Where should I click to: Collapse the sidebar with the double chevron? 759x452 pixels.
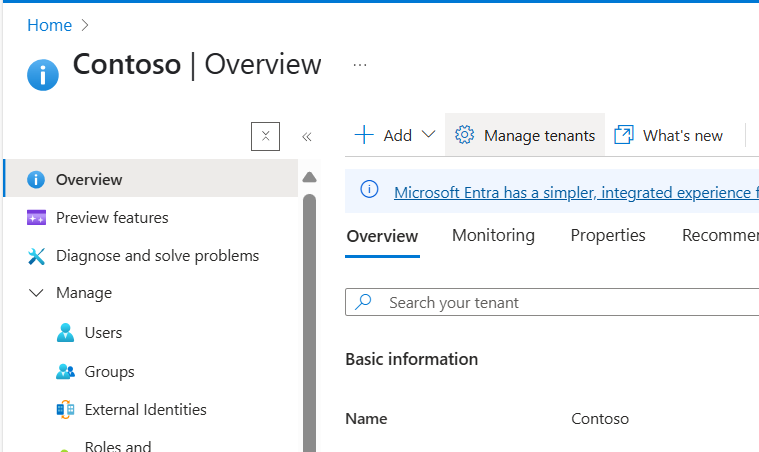[306, 137]
